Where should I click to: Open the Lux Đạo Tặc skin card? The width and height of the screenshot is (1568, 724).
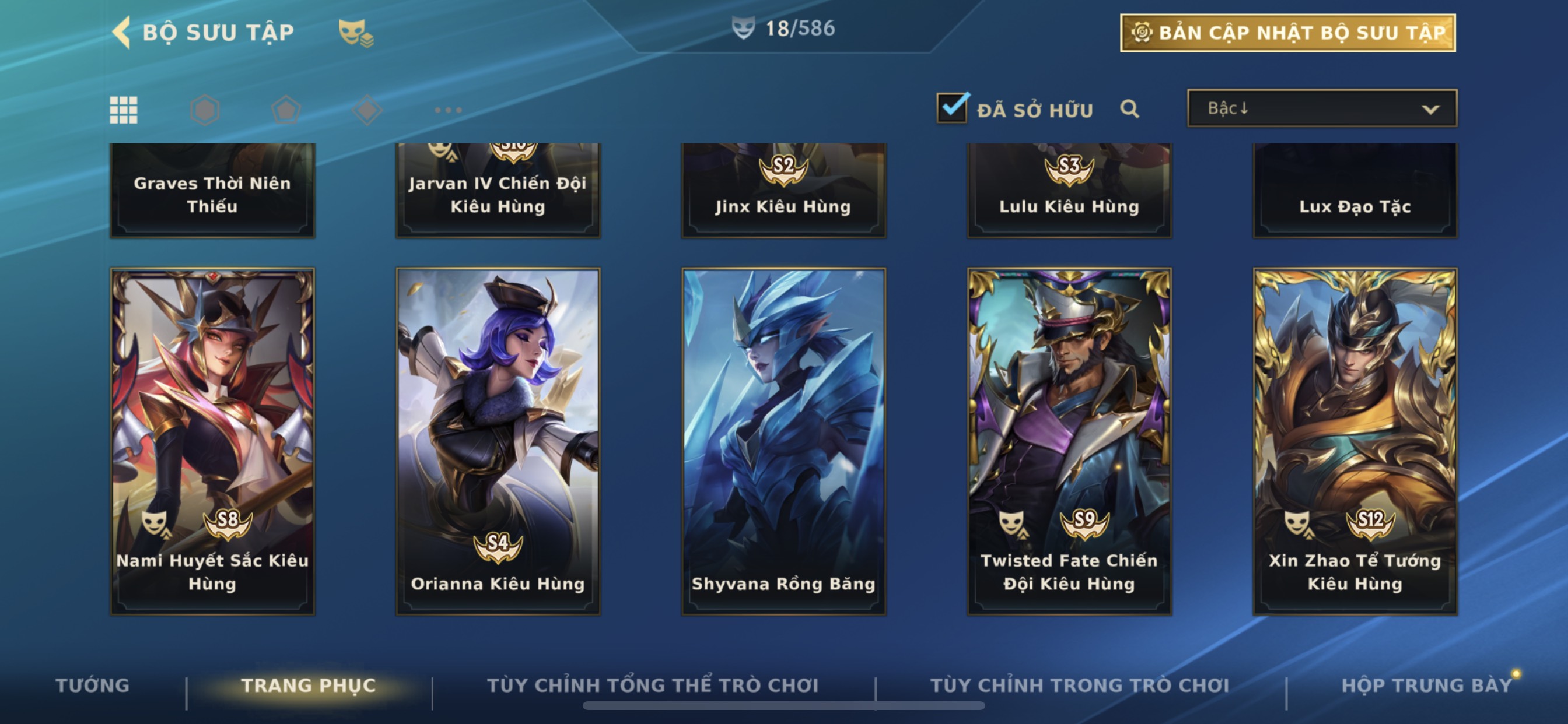pos(1355,191)
